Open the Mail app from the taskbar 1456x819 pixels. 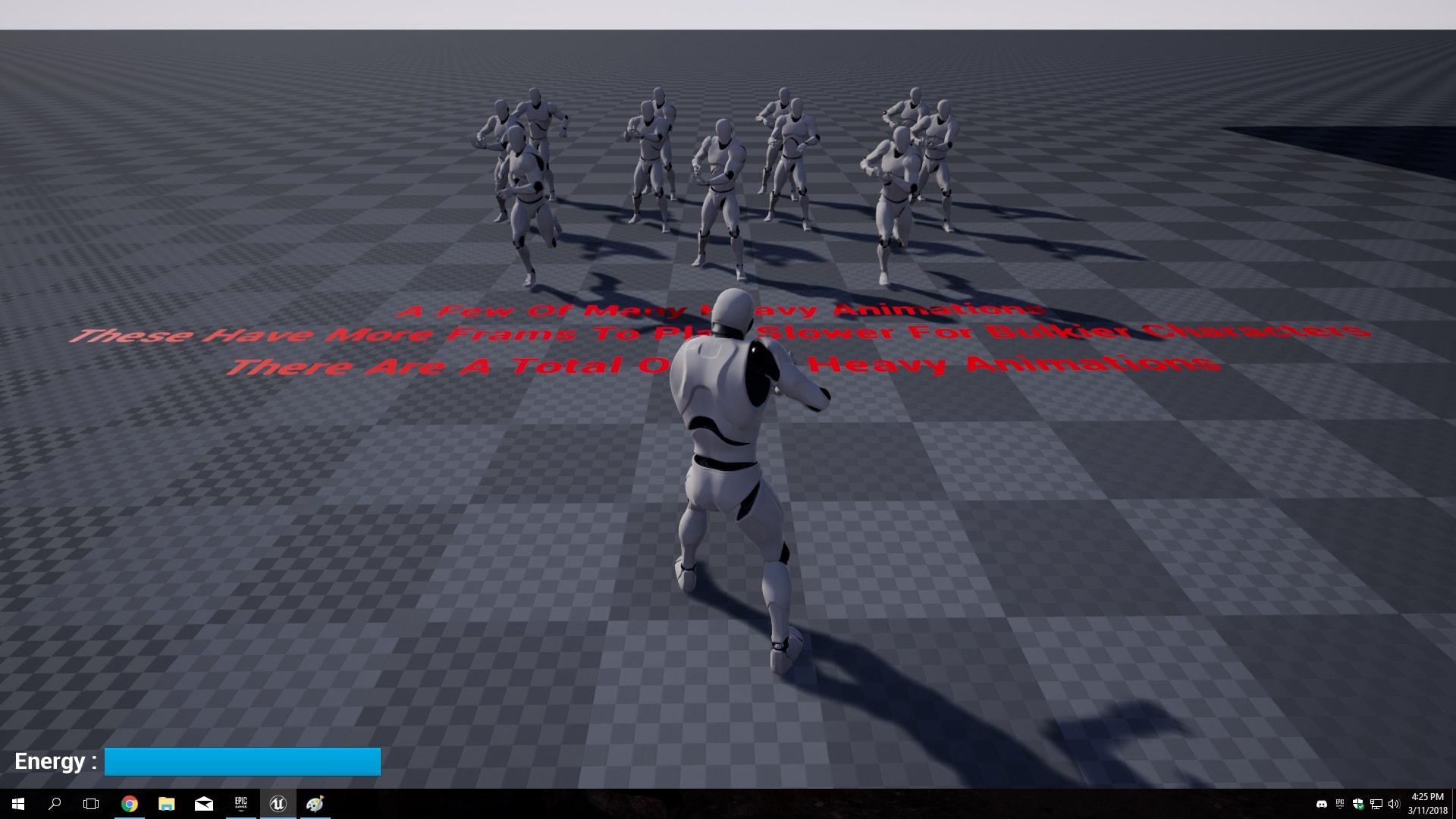click(x=203, y=805)
